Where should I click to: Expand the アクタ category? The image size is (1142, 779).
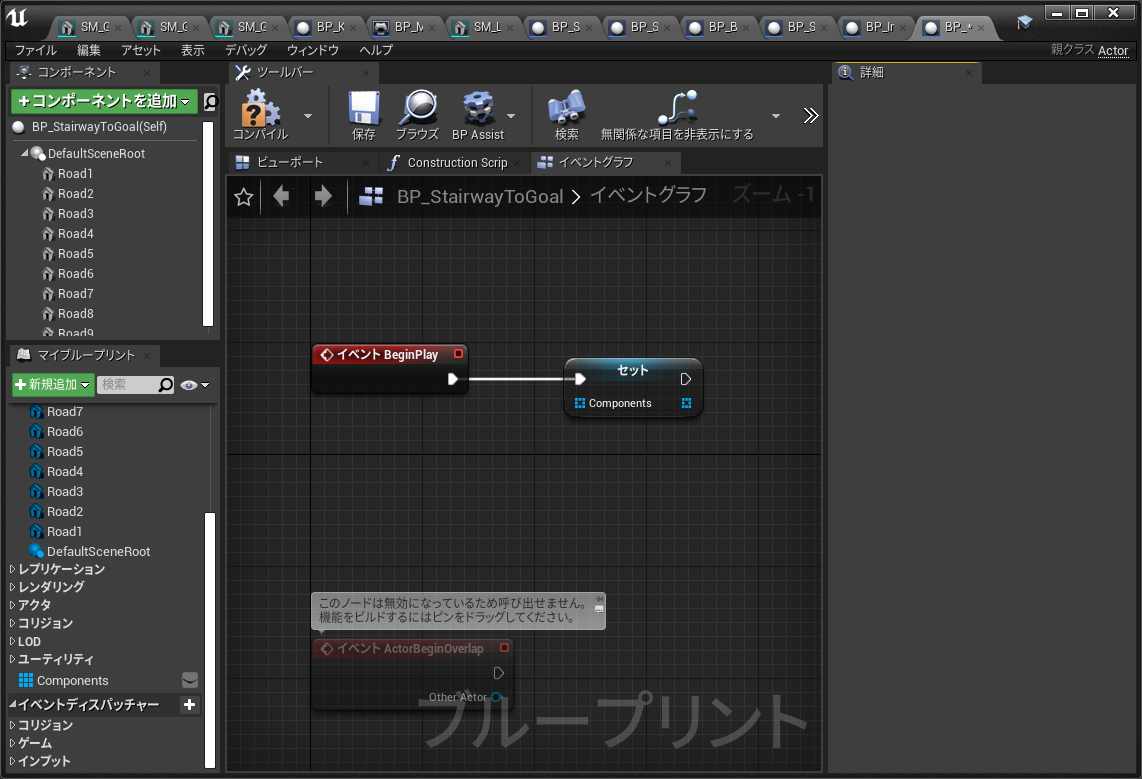coord(12,604)
